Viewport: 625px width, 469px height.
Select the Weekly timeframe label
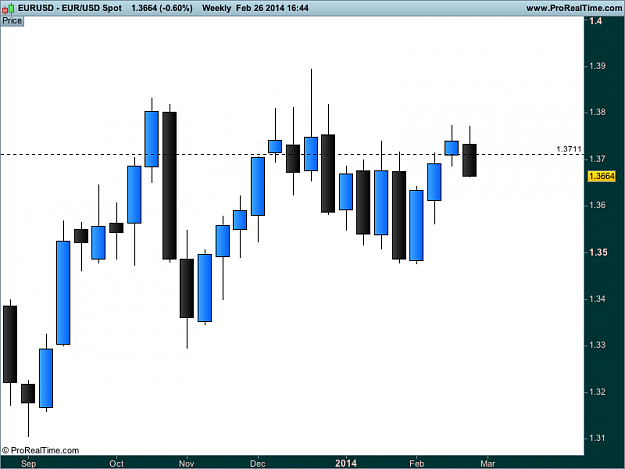pyautogui.click(x=216, y=8)
